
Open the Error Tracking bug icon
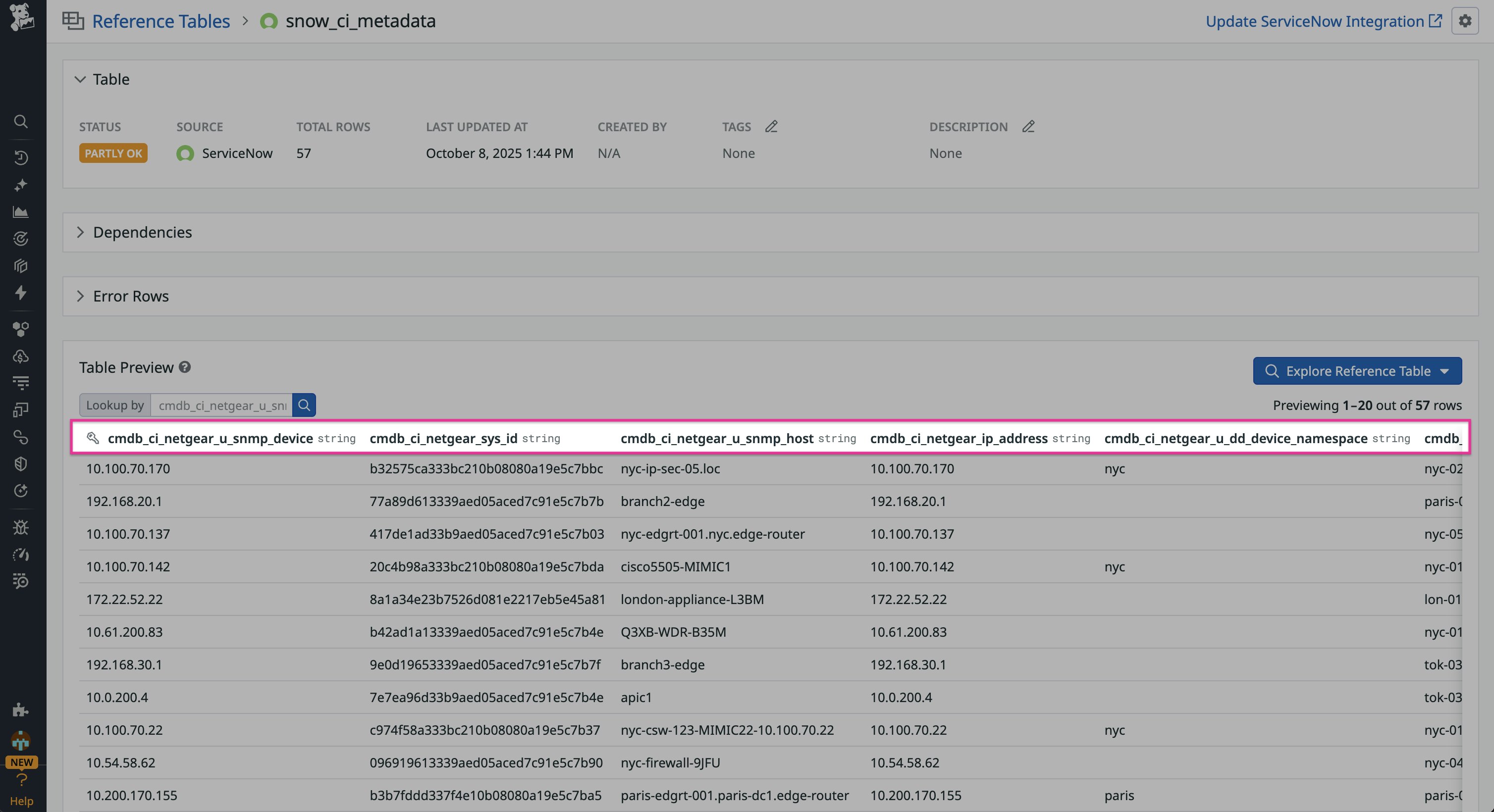pyautogui.click(x=21, y=527)
